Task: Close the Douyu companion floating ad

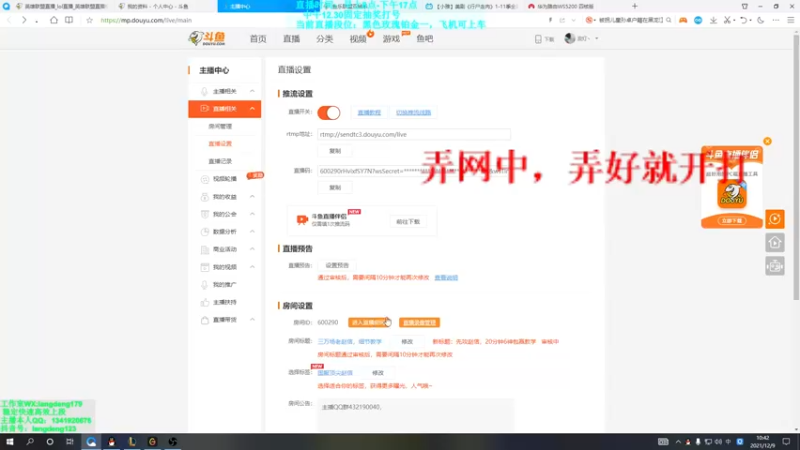Action: 767,141
